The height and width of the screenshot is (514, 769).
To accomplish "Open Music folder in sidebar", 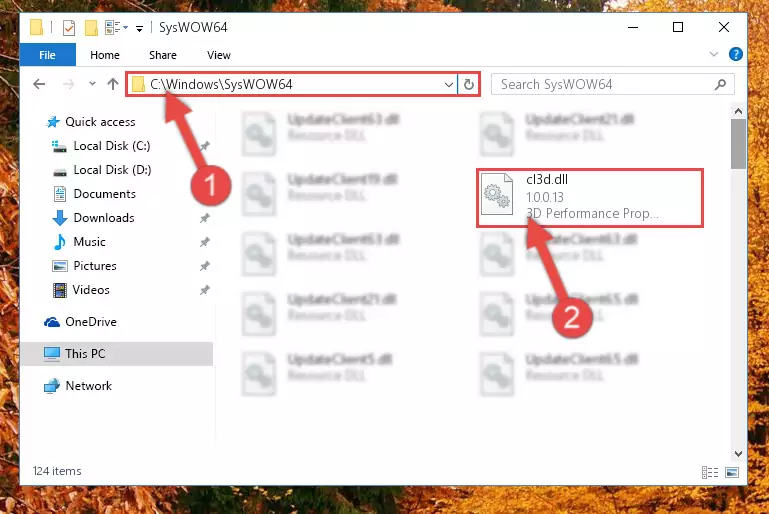I will [89, 242].
